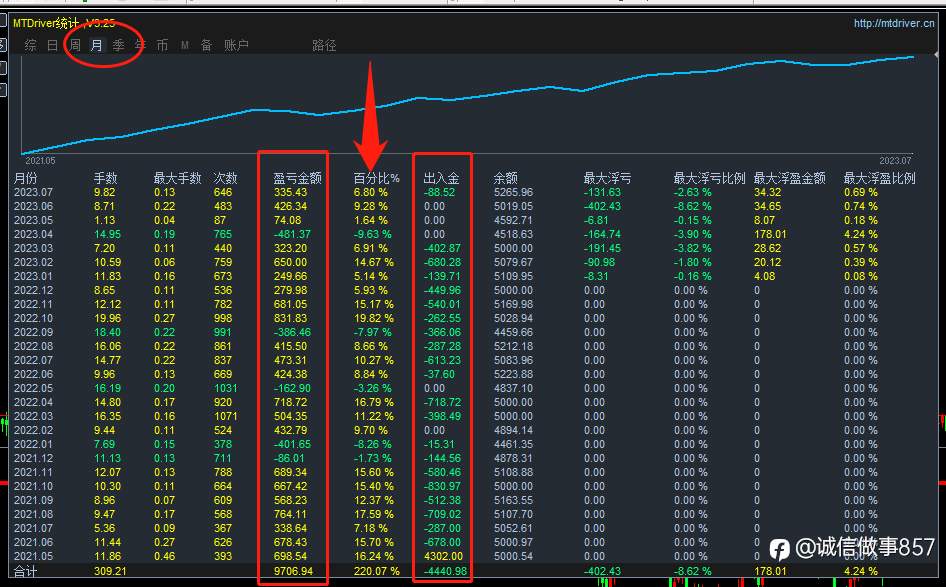The width and height of the screenshot is (946, 587).
Task: Click profit value 831.83 in the 2022.10 row
Action: pyautogui.click(x=290, y=319)
